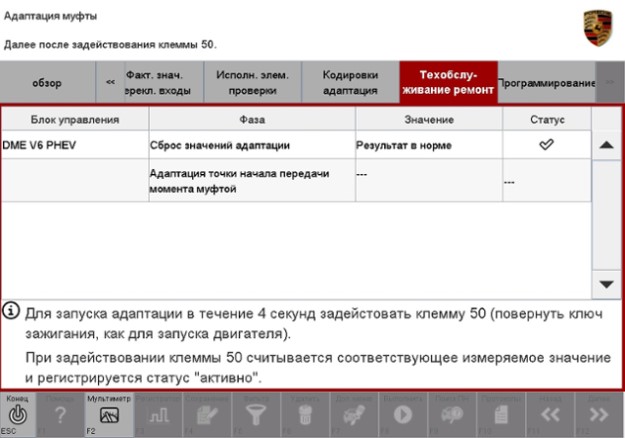Select the DME V6 PHEV control unit row
The image size is (625, 438).
click(74, 146)
